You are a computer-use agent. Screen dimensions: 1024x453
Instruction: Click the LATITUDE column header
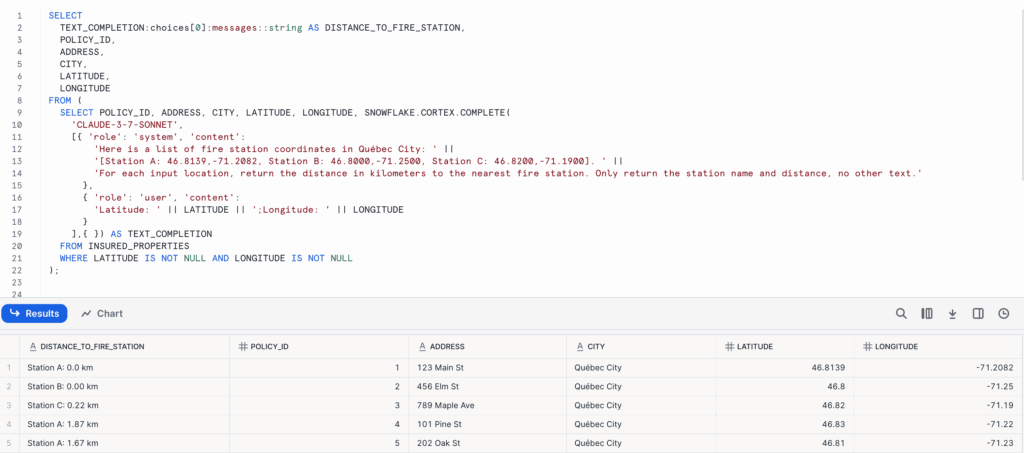(x=755, y=347)
